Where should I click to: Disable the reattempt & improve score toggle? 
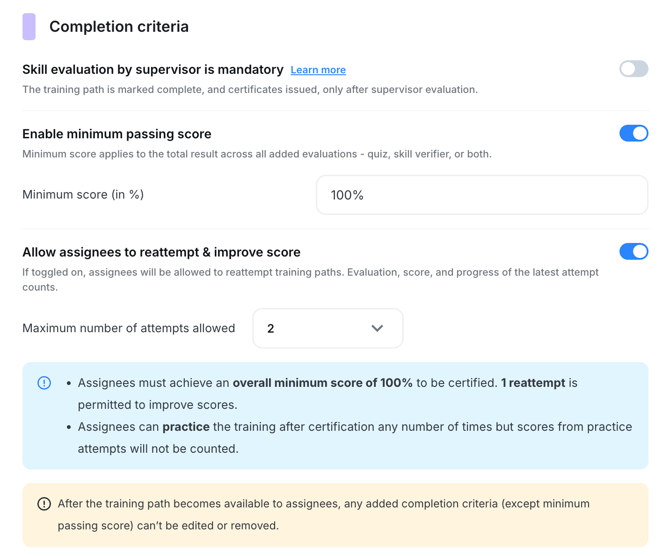click(x=633, y=251)
